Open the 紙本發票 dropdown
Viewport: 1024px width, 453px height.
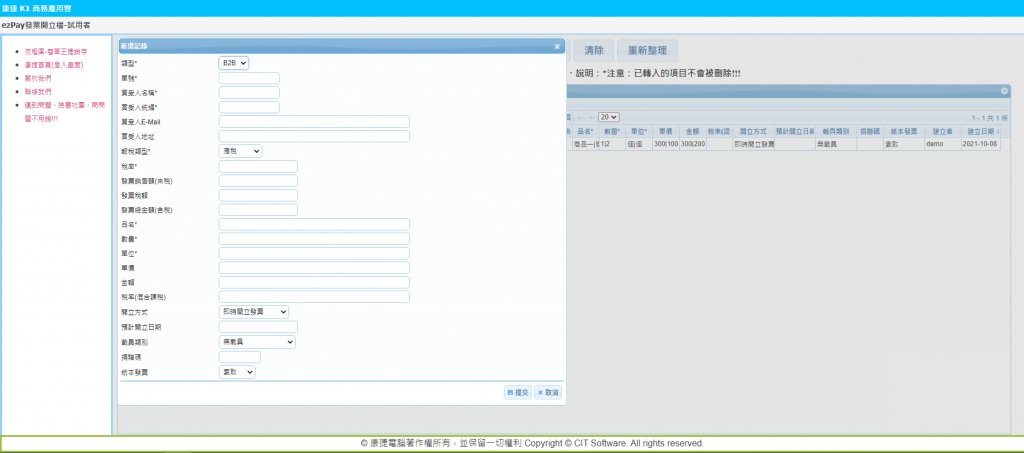coord(237,372)
